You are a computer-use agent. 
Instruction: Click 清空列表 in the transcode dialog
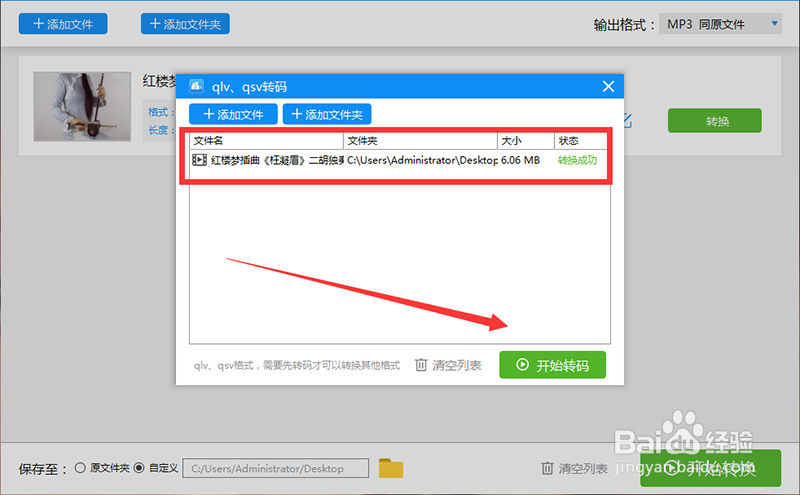(x=457, y=365)
